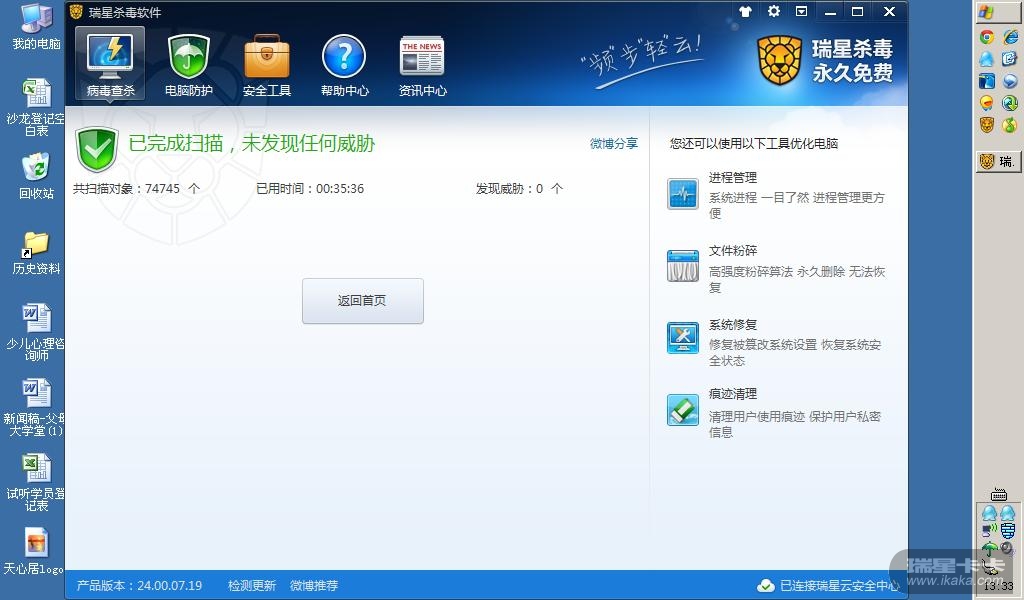Screen dimensions: 1024x600
Task: Open settings gear in Rising title bar
Action: (774, 11)
